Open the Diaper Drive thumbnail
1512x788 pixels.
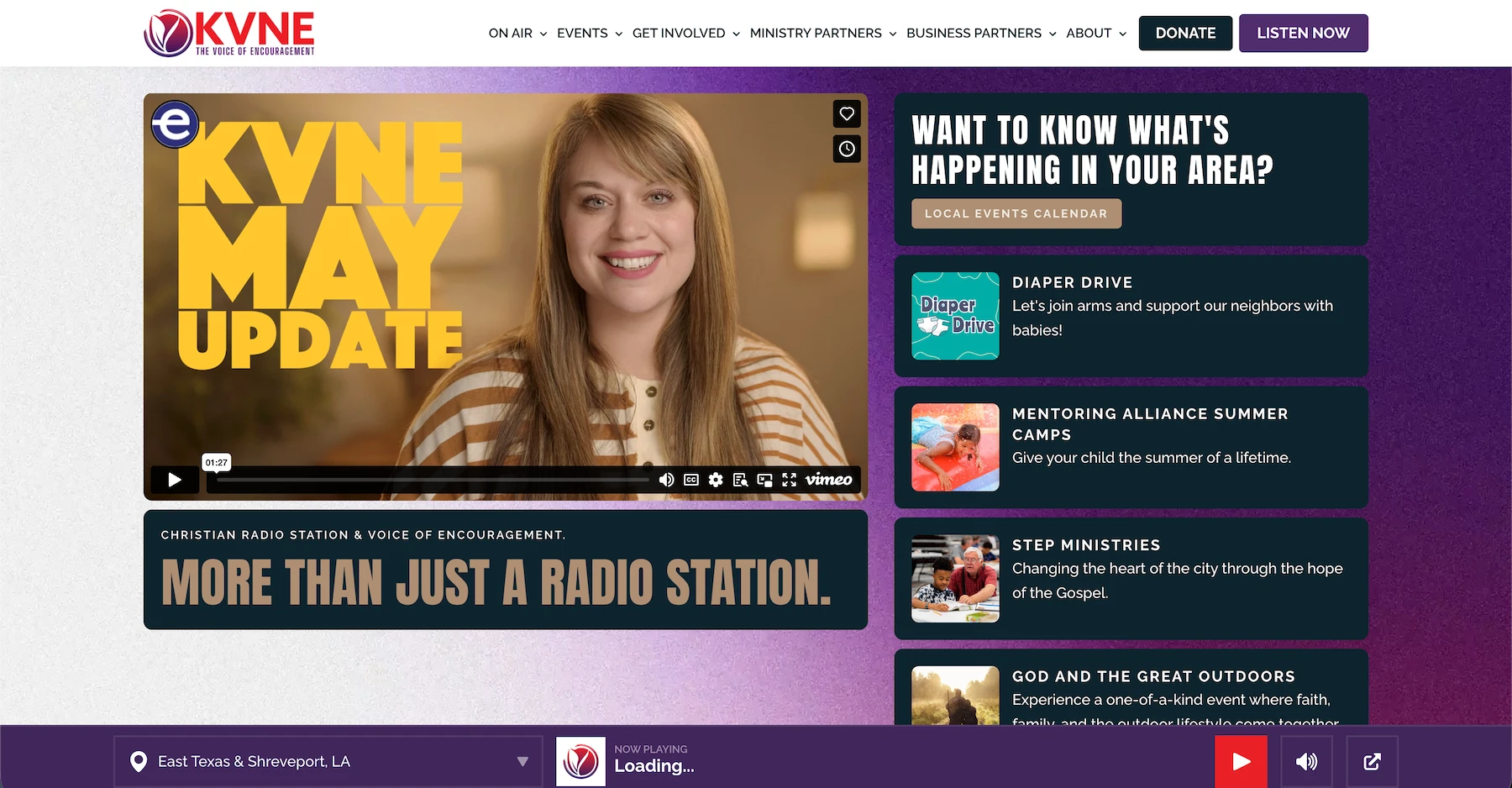[x=955, y=316]
